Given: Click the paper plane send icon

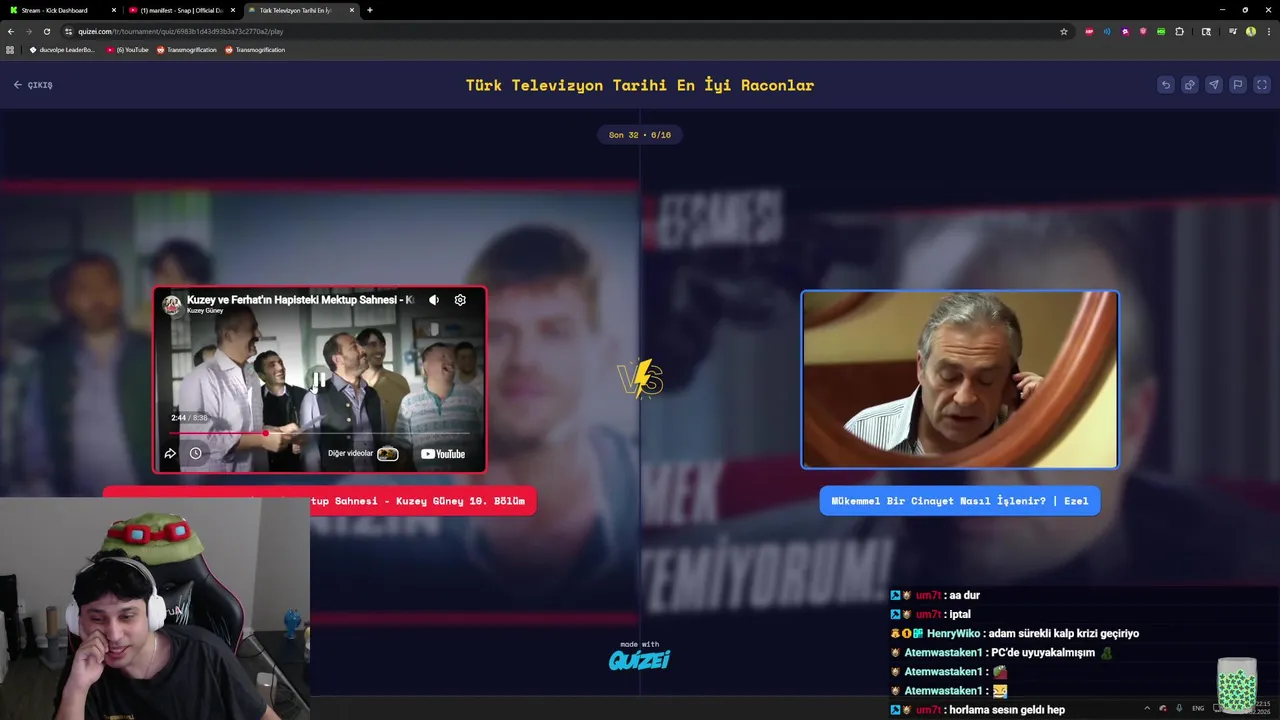Looking at the screenshot, I should 1213,85.
